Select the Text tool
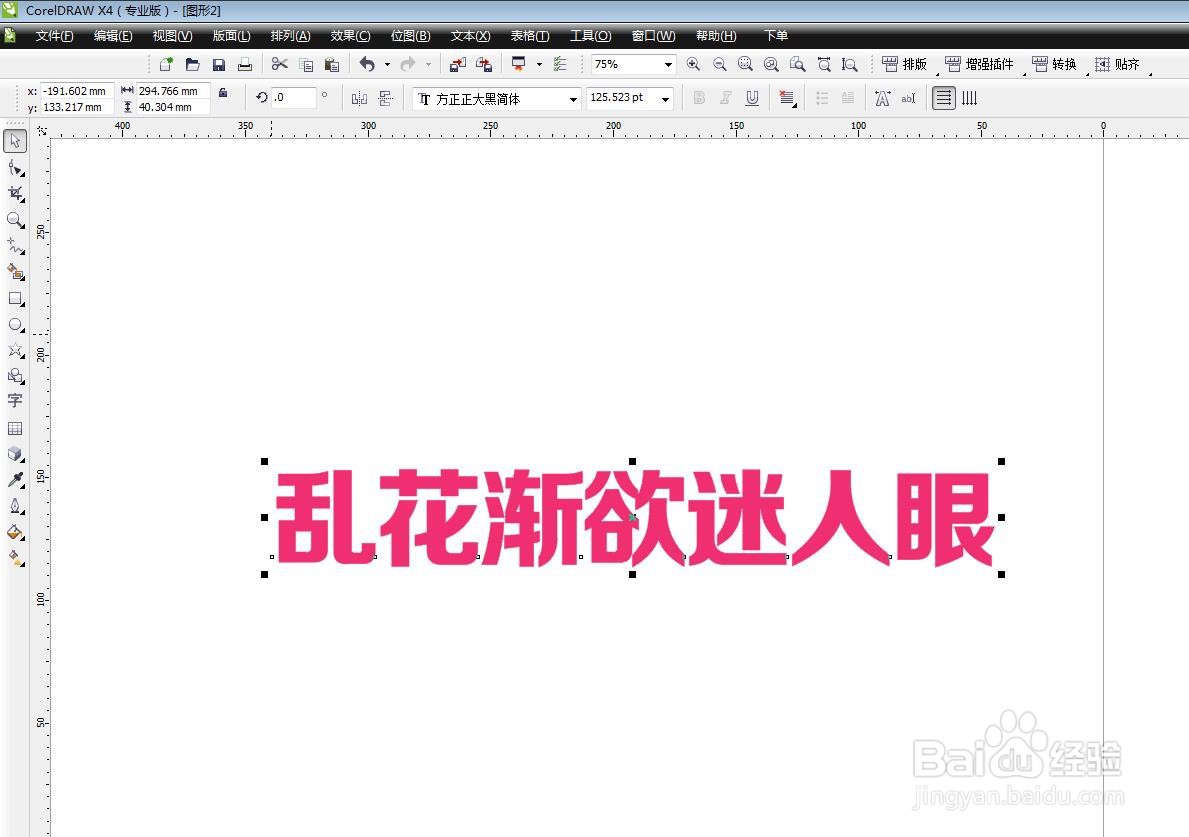 (x=15, y=400)
